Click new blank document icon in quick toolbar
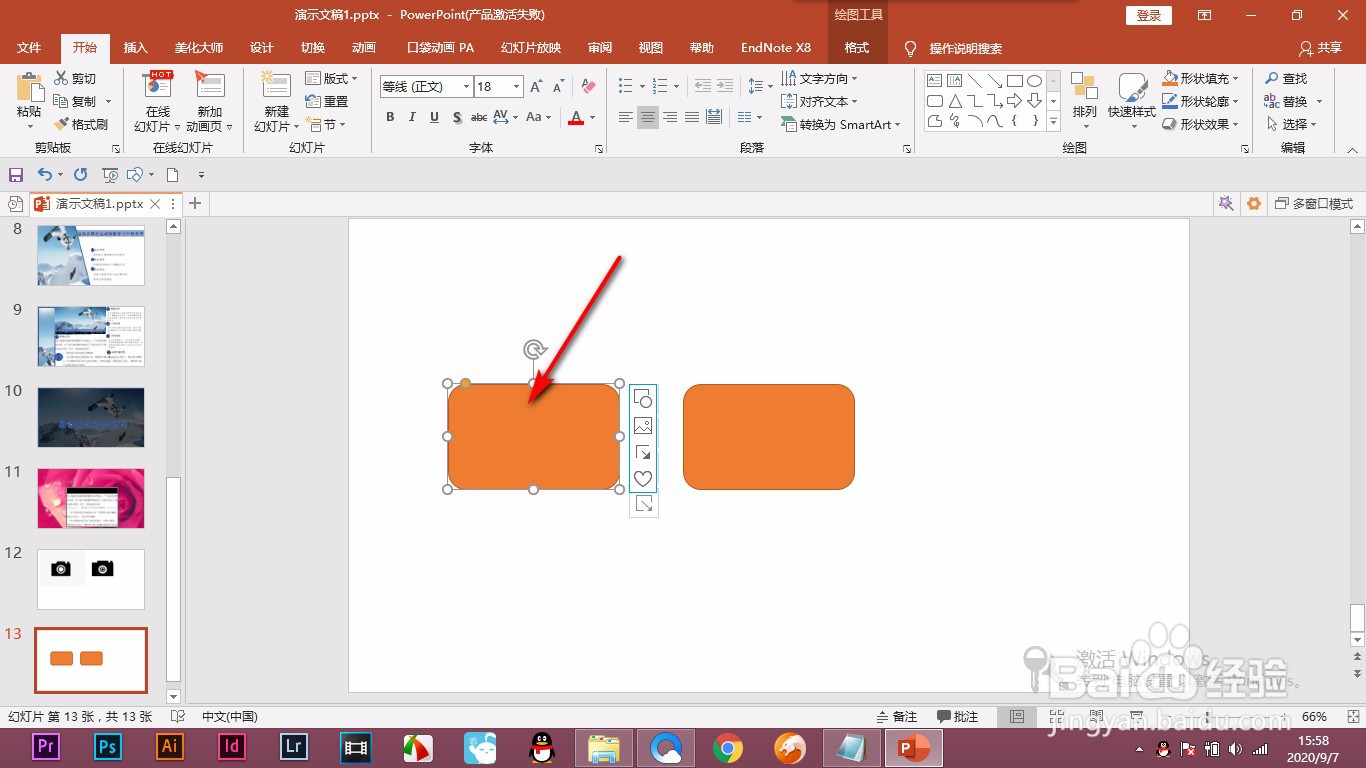The width and height of the screenshot is (1366, 768). (172, 175)
